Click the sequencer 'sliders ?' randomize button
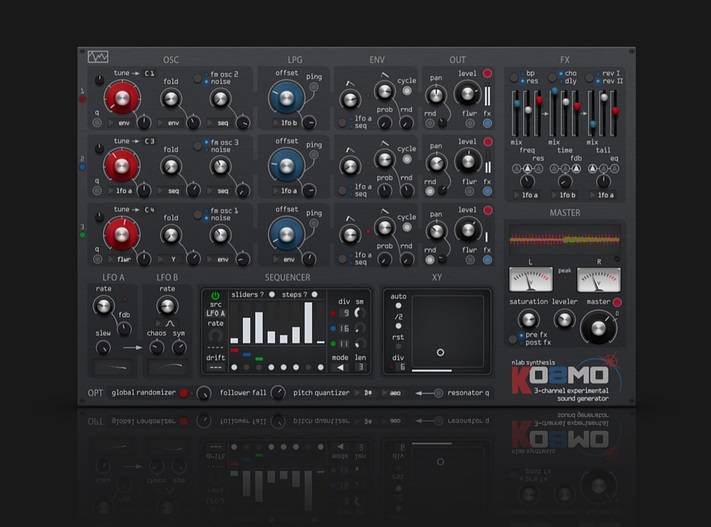The image size is (711, 527). (273, 295)
